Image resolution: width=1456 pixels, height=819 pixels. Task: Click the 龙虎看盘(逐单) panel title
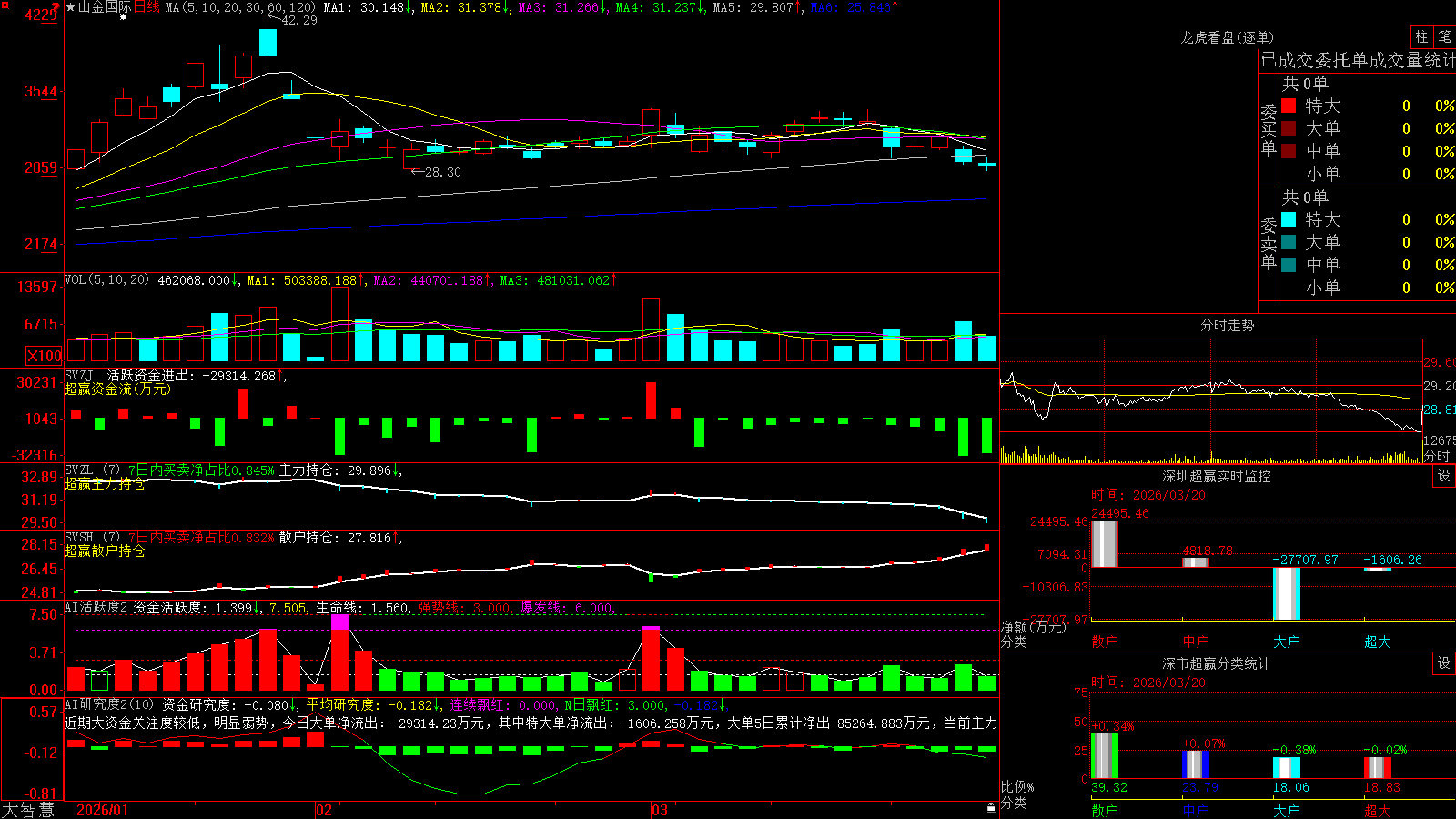pyautogui.click(x=1227, y=37)
